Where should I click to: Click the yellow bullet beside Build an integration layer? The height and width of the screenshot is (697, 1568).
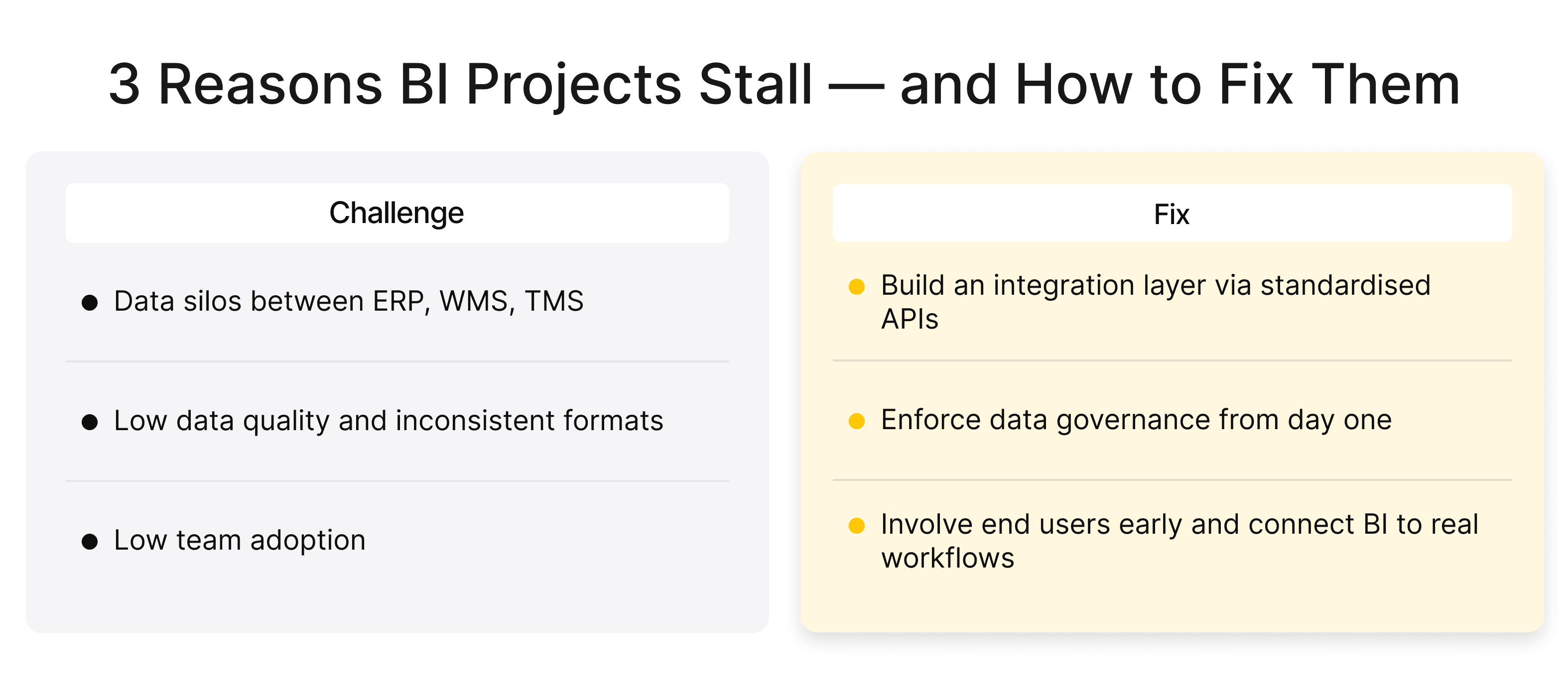click(x=856, y=286)
